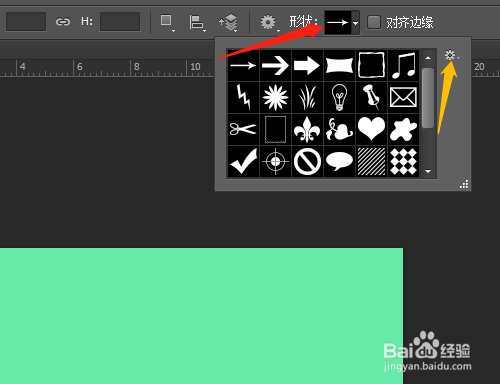Click the H height input field

pos(120,22)
